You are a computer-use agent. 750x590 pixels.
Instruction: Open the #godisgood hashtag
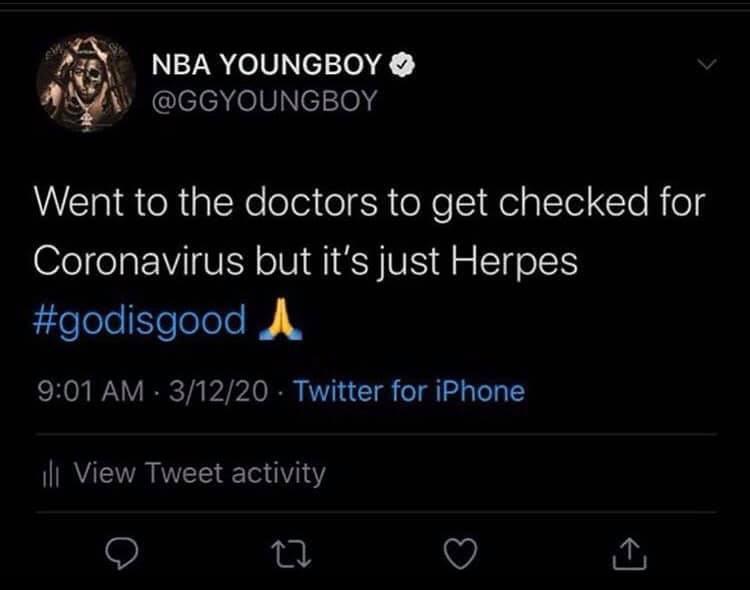140,320
